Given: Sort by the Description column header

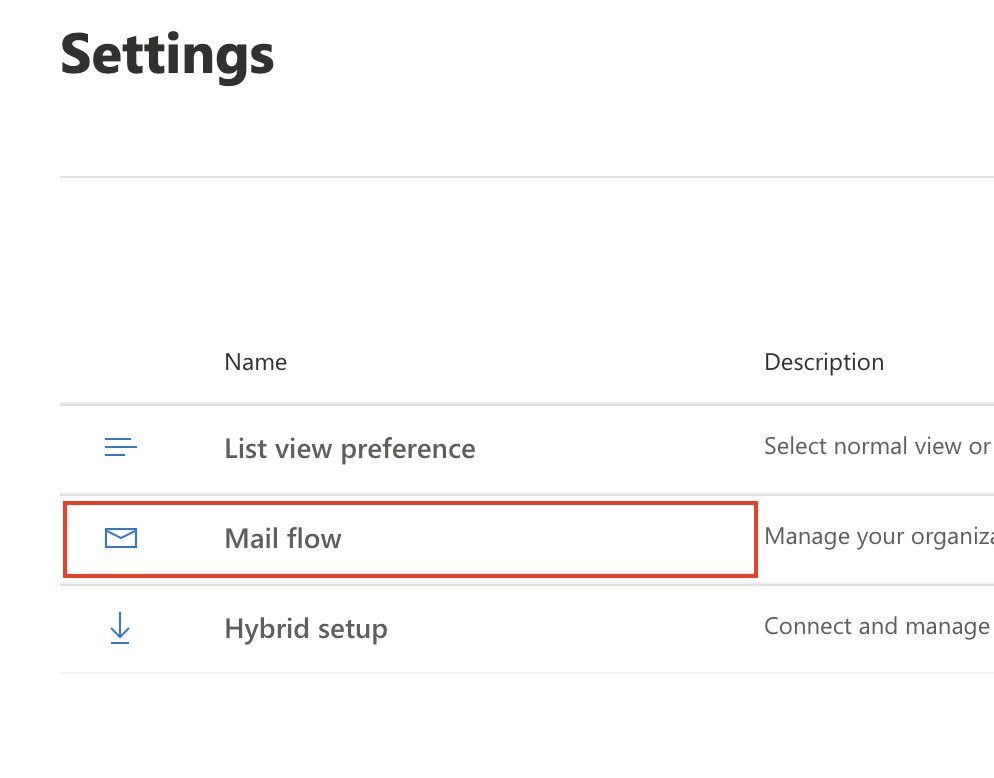Looking at the screenshot, I should (823, 362).
